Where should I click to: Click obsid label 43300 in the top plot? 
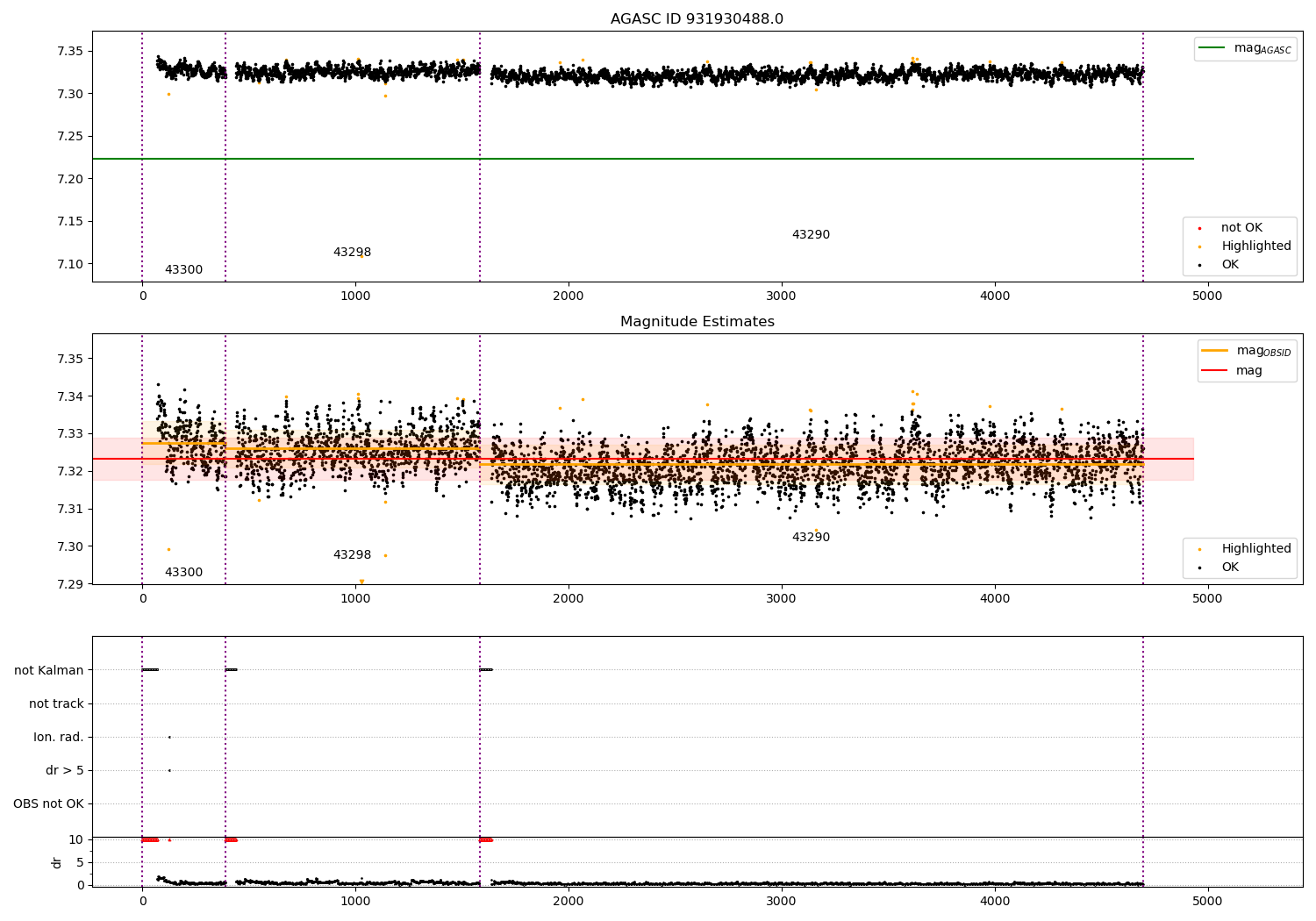click(183, 270)
